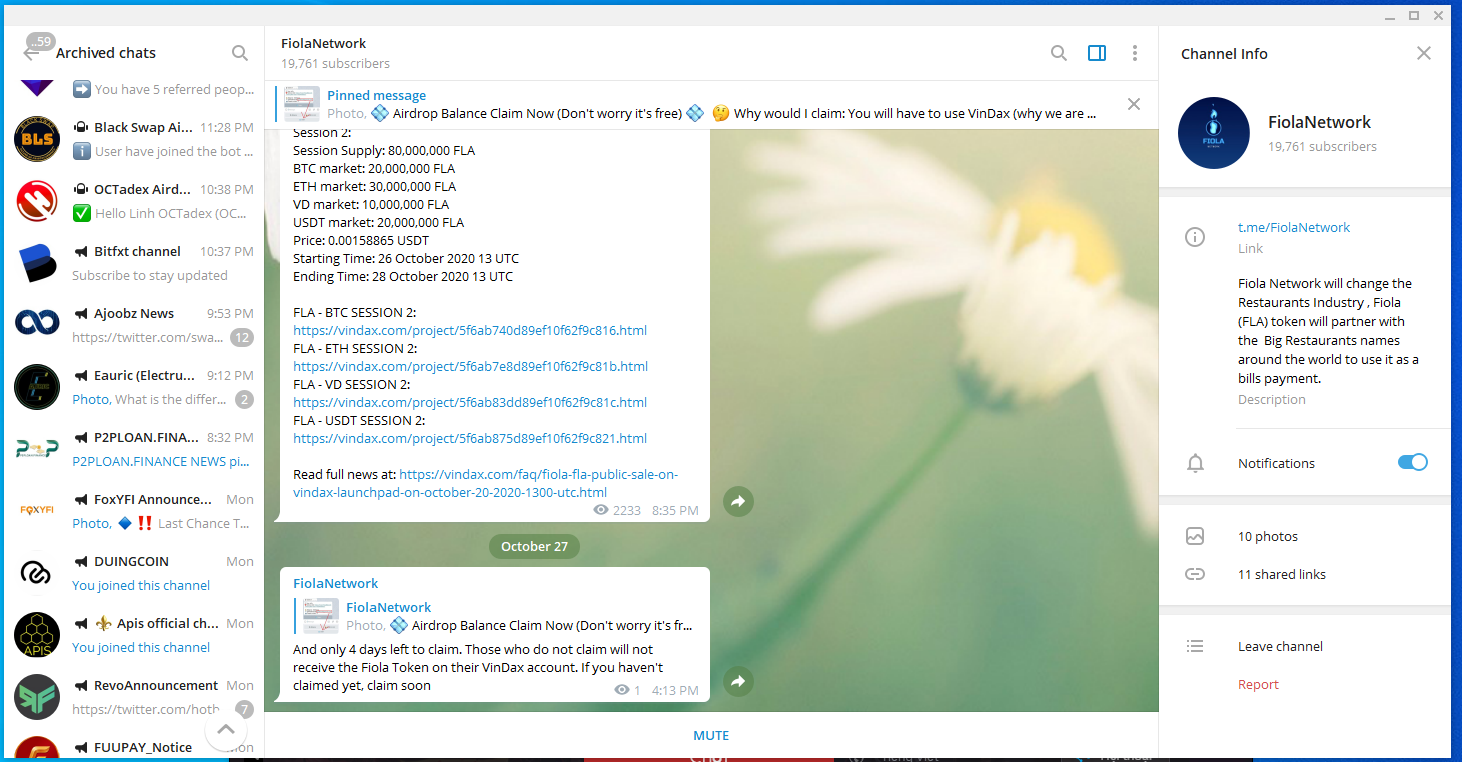Viewport: 1462px width, 762px height.
Task: Forward the 4:13 PM claim message
Action: [738, 682]
